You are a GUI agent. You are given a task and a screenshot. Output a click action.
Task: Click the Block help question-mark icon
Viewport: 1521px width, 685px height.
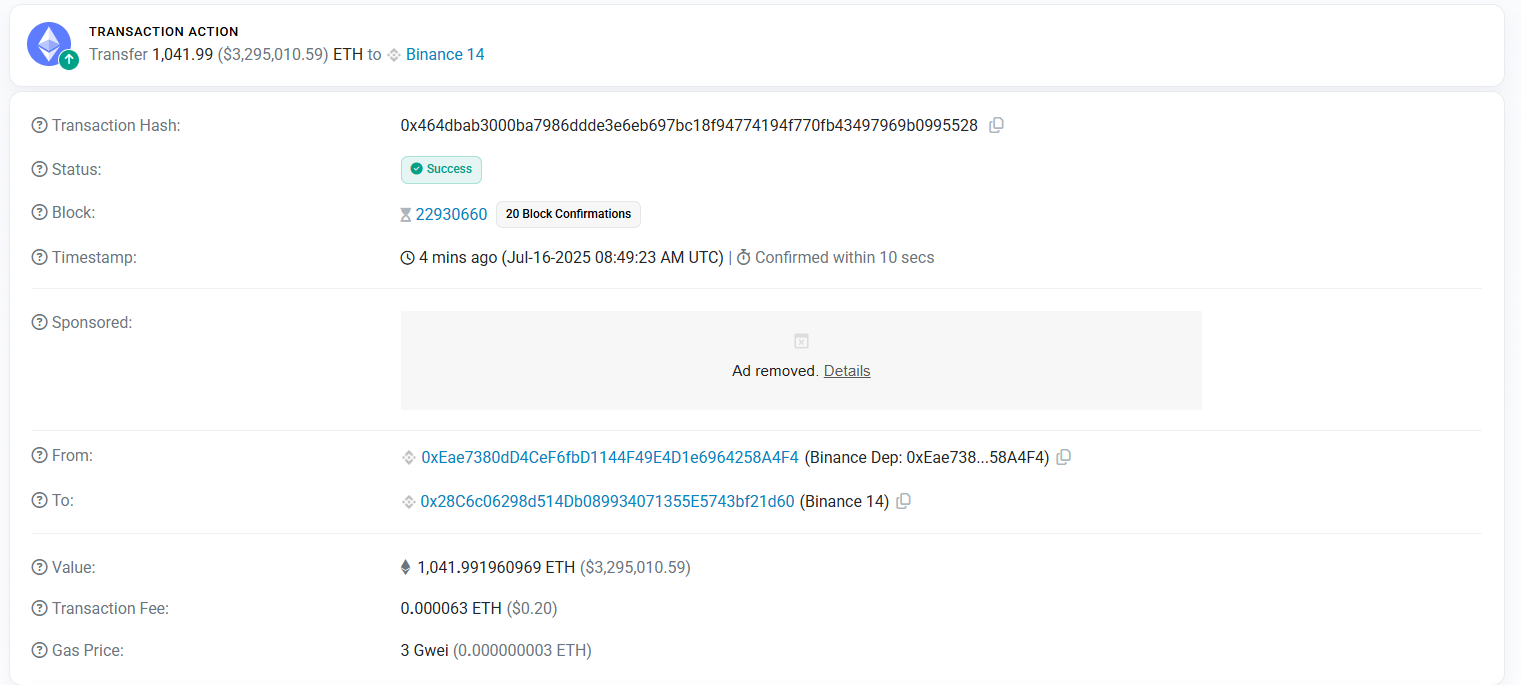(40, 212)
